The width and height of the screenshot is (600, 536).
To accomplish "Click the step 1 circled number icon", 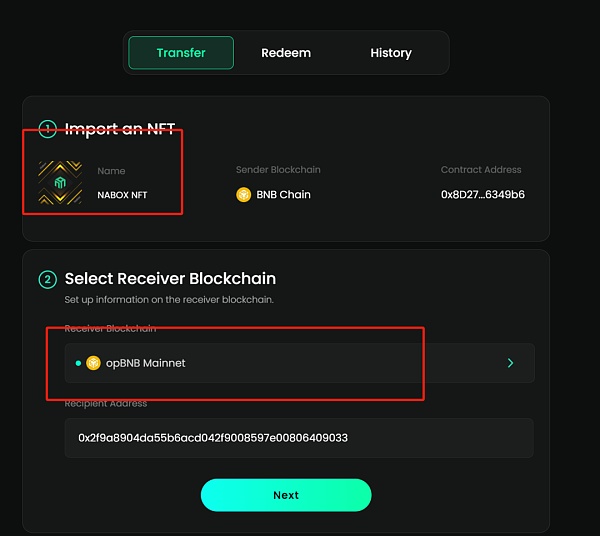I will pyautogui.click(x=47, y=129).
